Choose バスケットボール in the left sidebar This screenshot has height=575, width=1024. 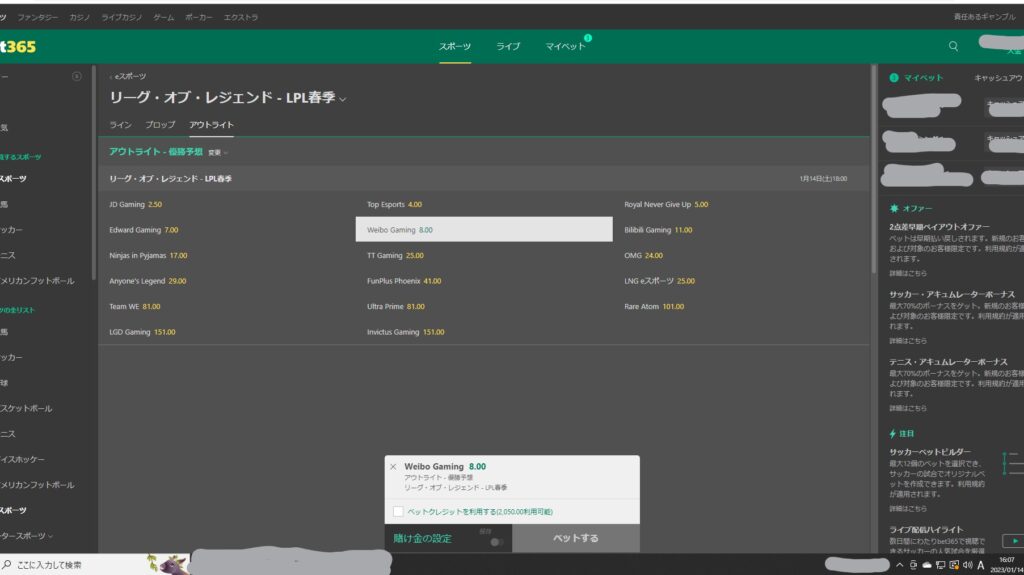[26, 408]
